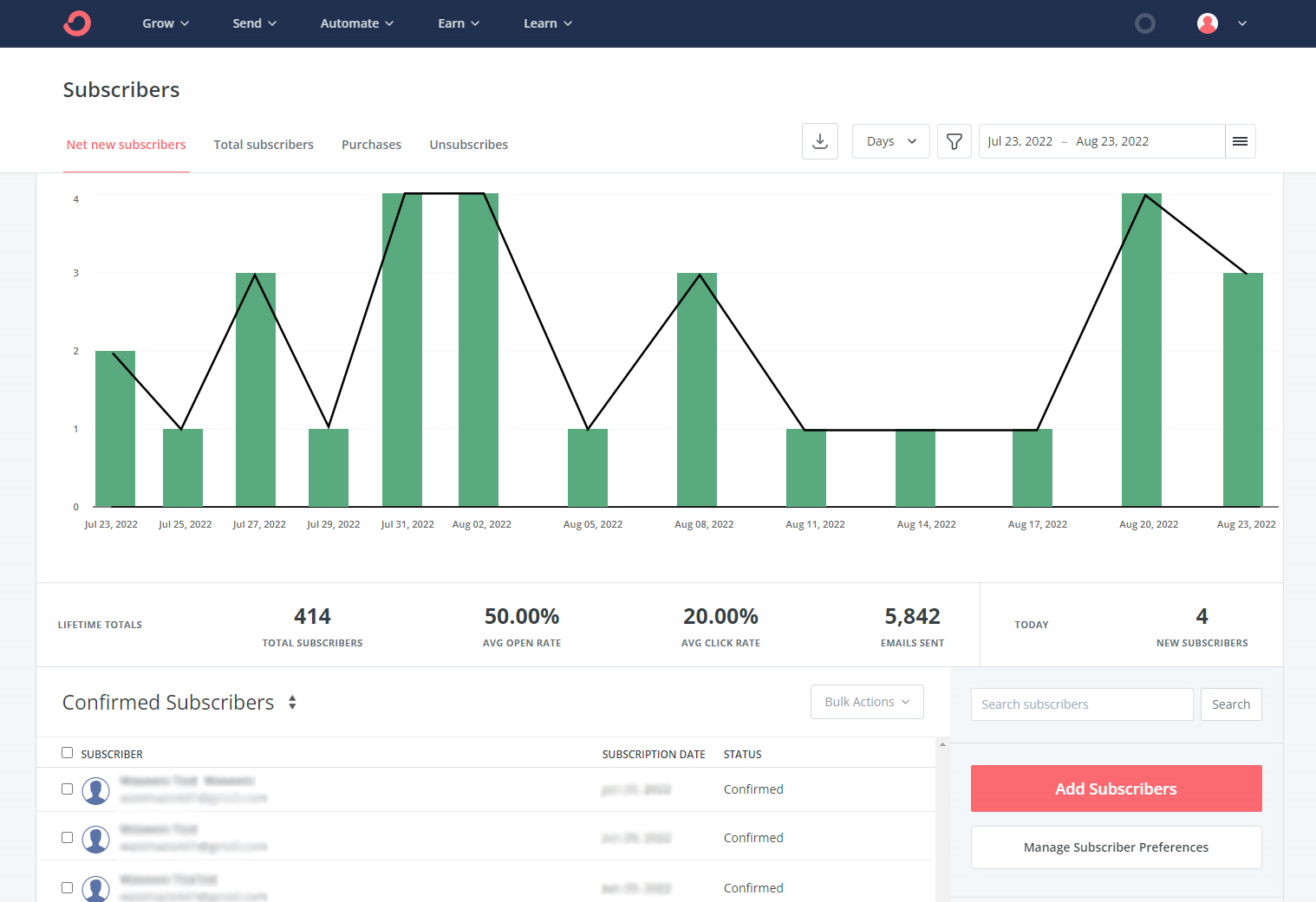The width and height of the screenshot is (1316, 902).
Task: Tick the second subscriber row checkbox
Action: click(x=67, y=838)
